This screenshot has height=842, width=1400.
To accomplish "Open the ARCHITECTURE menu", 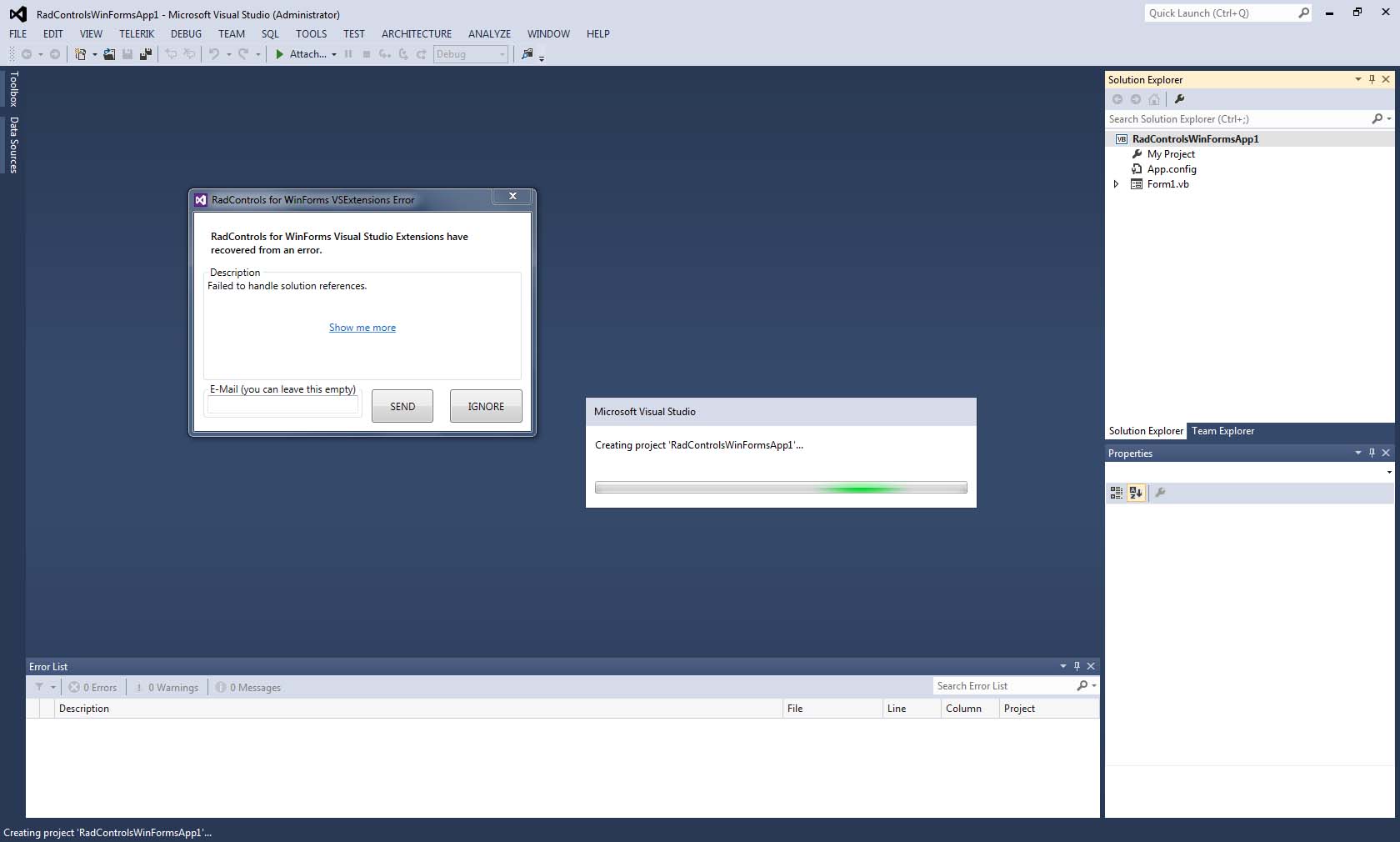I will [x=417, y=34].
